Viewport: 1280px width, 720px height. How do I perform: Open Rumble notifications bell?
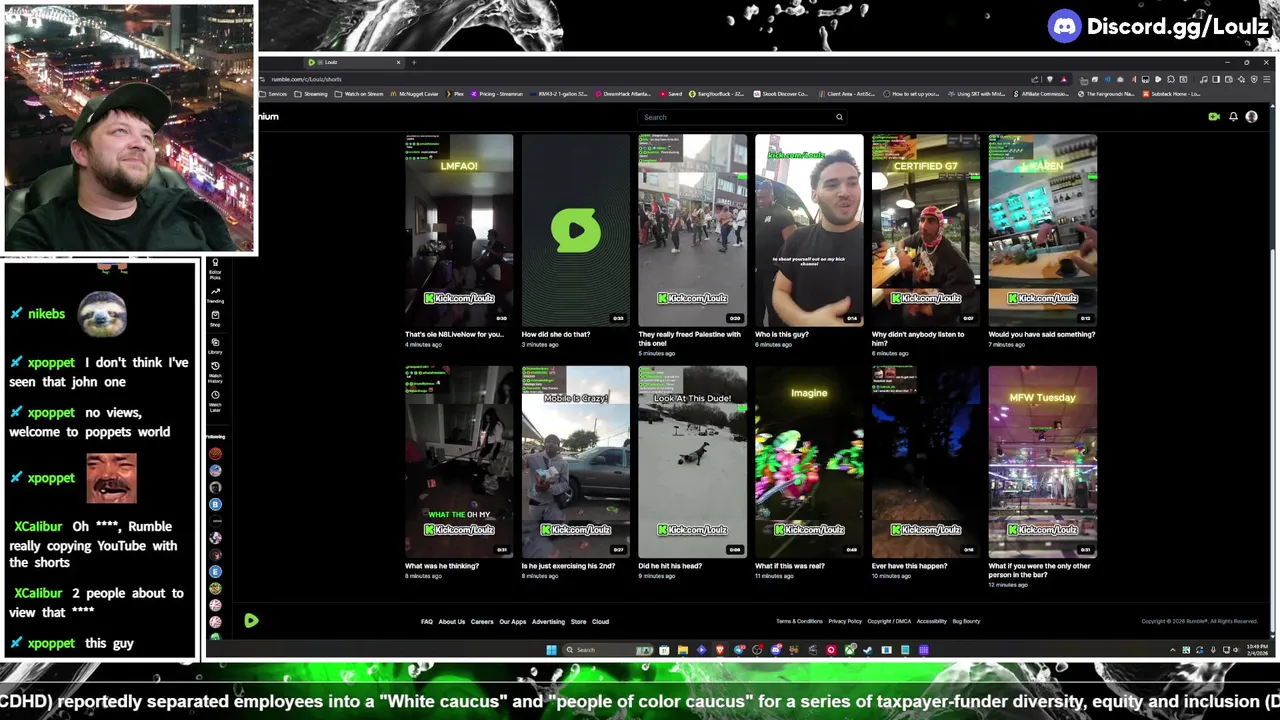tap(1233, 117)
